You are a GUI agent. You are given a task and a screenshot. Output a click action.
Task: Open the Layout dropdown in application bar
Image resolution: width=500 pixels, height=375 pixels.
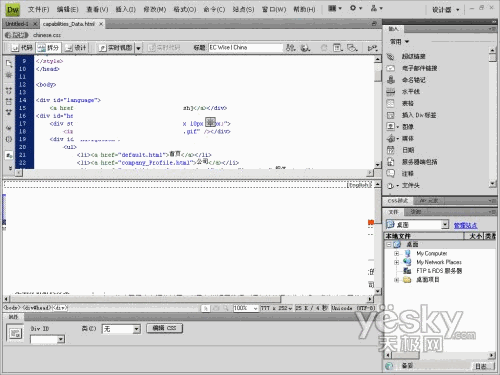(x=335, y=8)
